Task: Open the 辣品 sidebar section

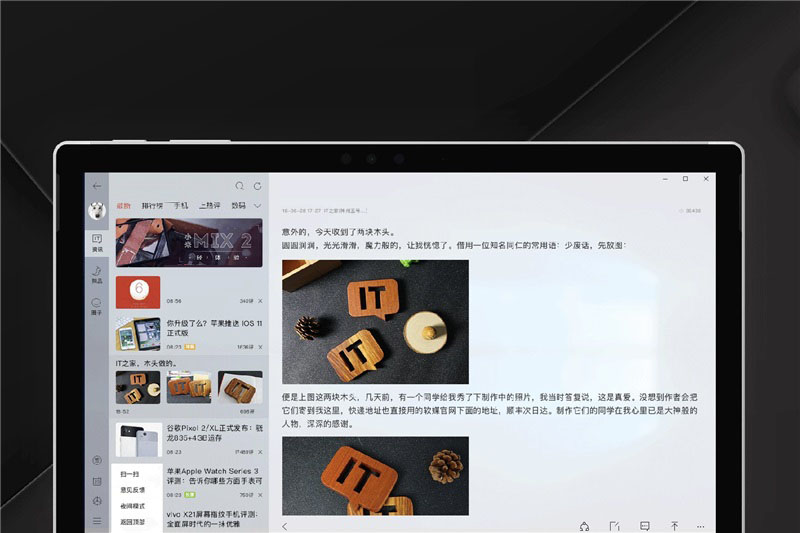Action: [x=97, y=274]
